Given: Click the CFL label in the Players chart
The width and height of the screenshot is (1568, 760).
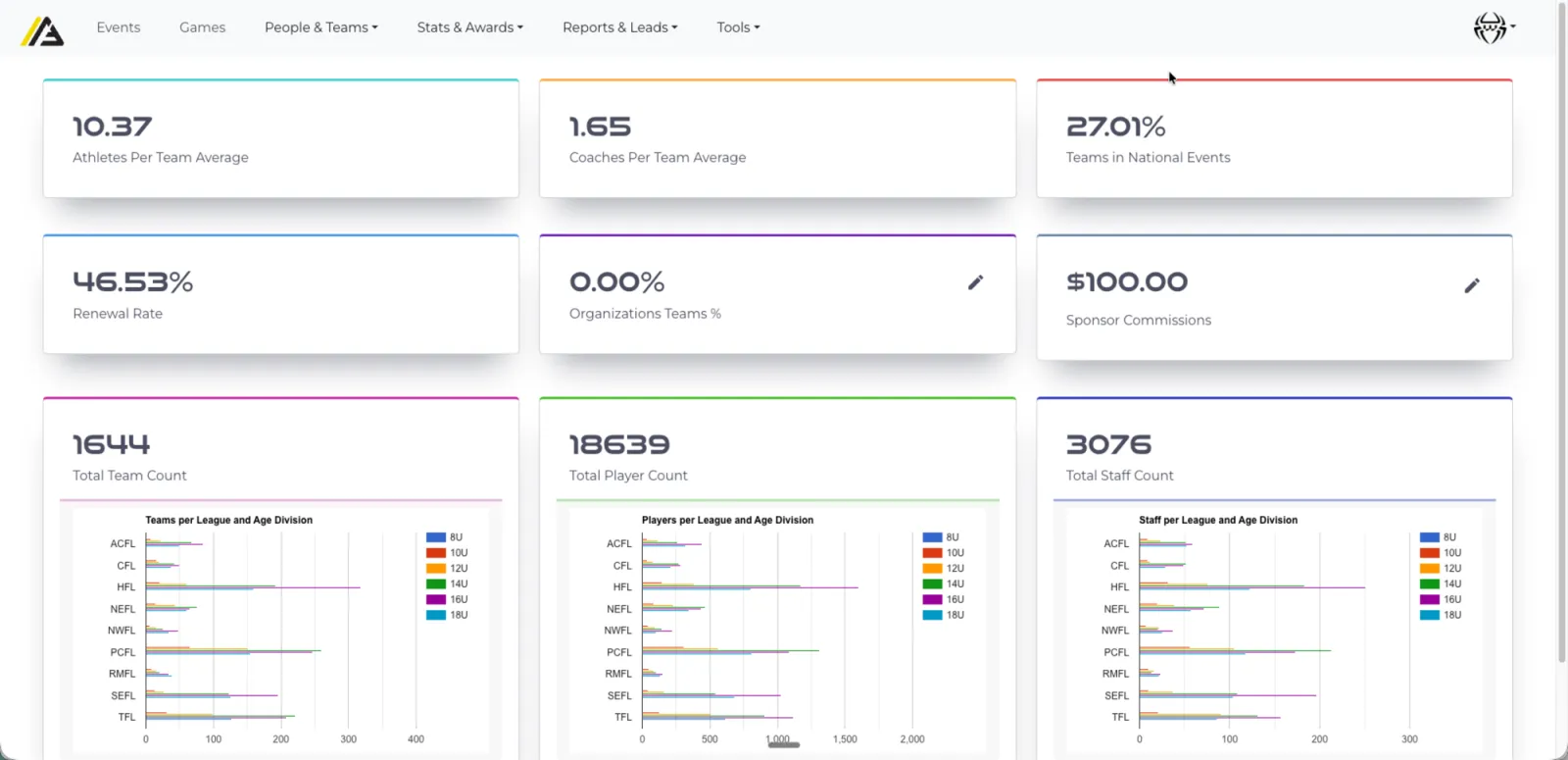Looking at the screenshot, I should point(623,566).
